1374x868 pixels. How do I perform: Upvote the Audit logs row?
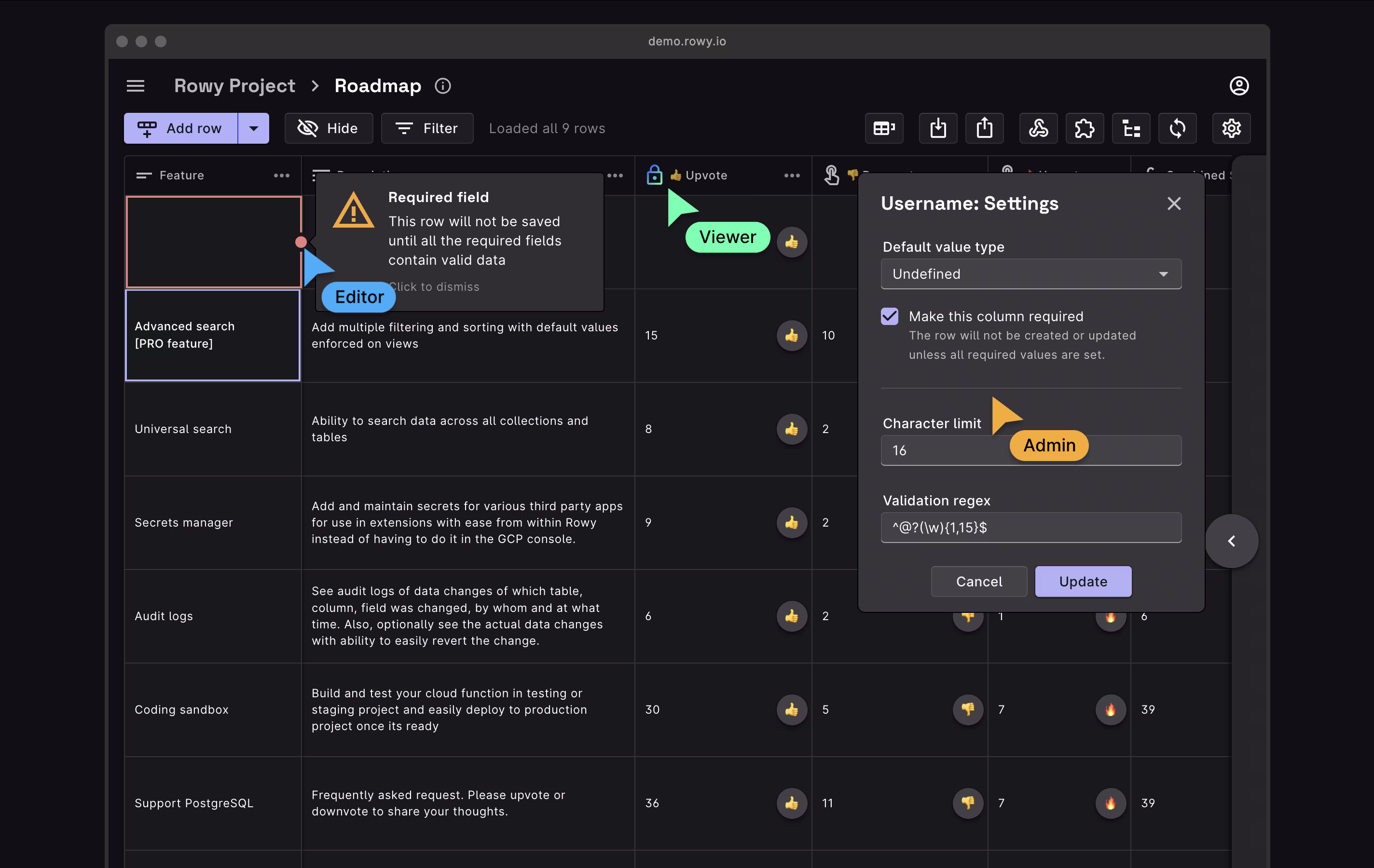pos(791,616)
